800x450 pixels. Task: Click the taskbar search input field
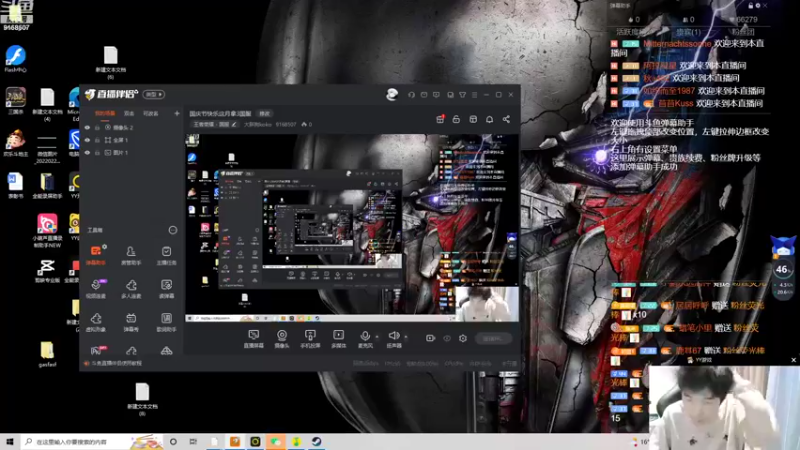(92, 441)
